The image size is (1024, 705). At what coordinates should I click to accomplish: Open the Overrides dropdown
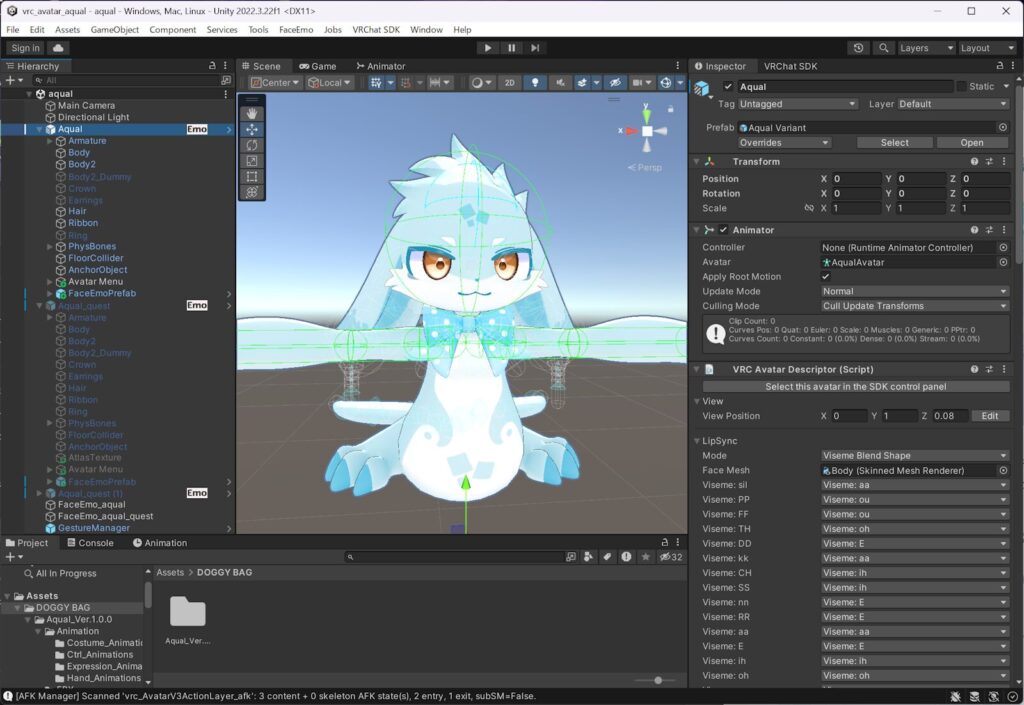pos(784,142)
